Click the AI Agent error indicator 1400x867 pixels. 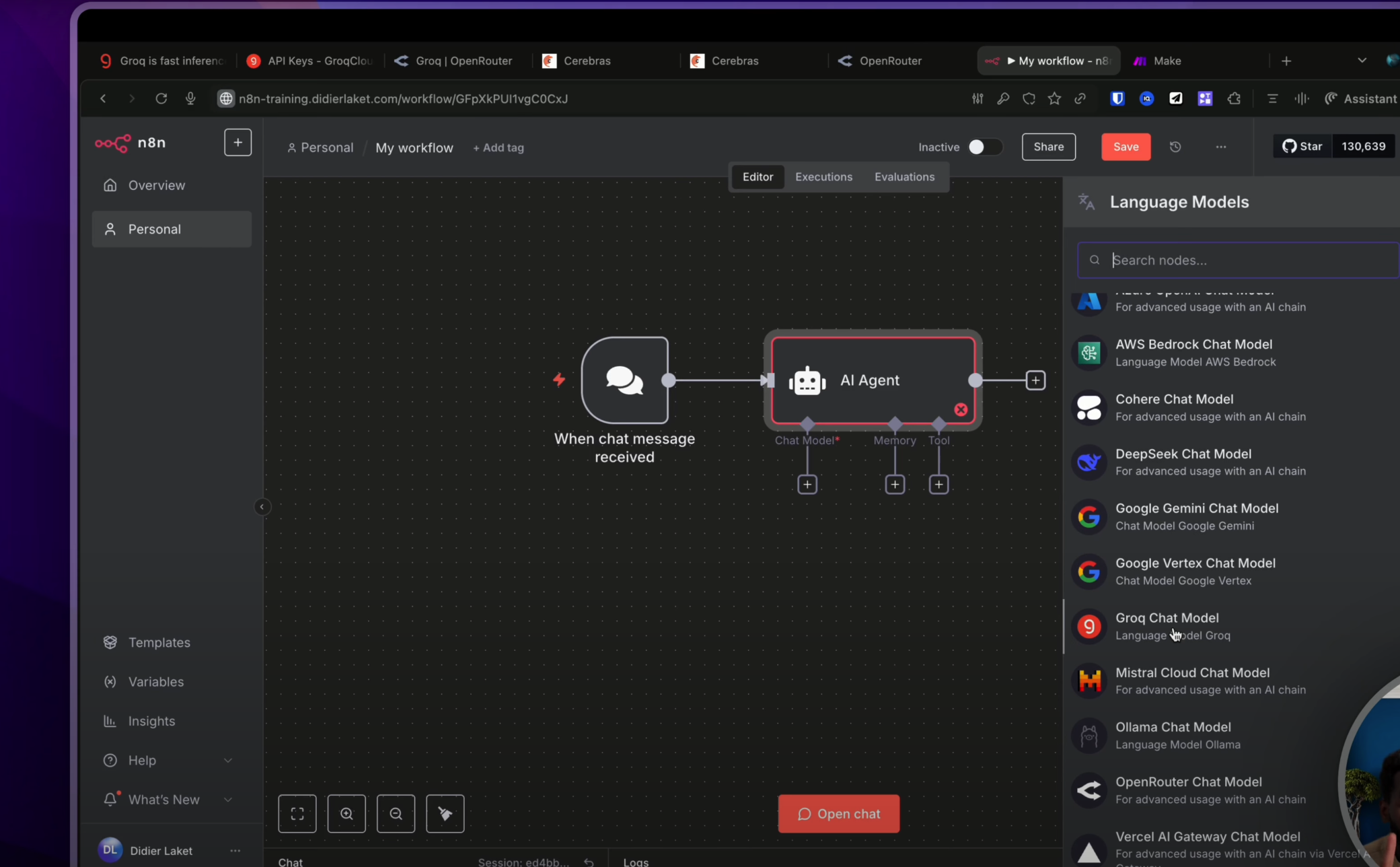pos(961,409)
